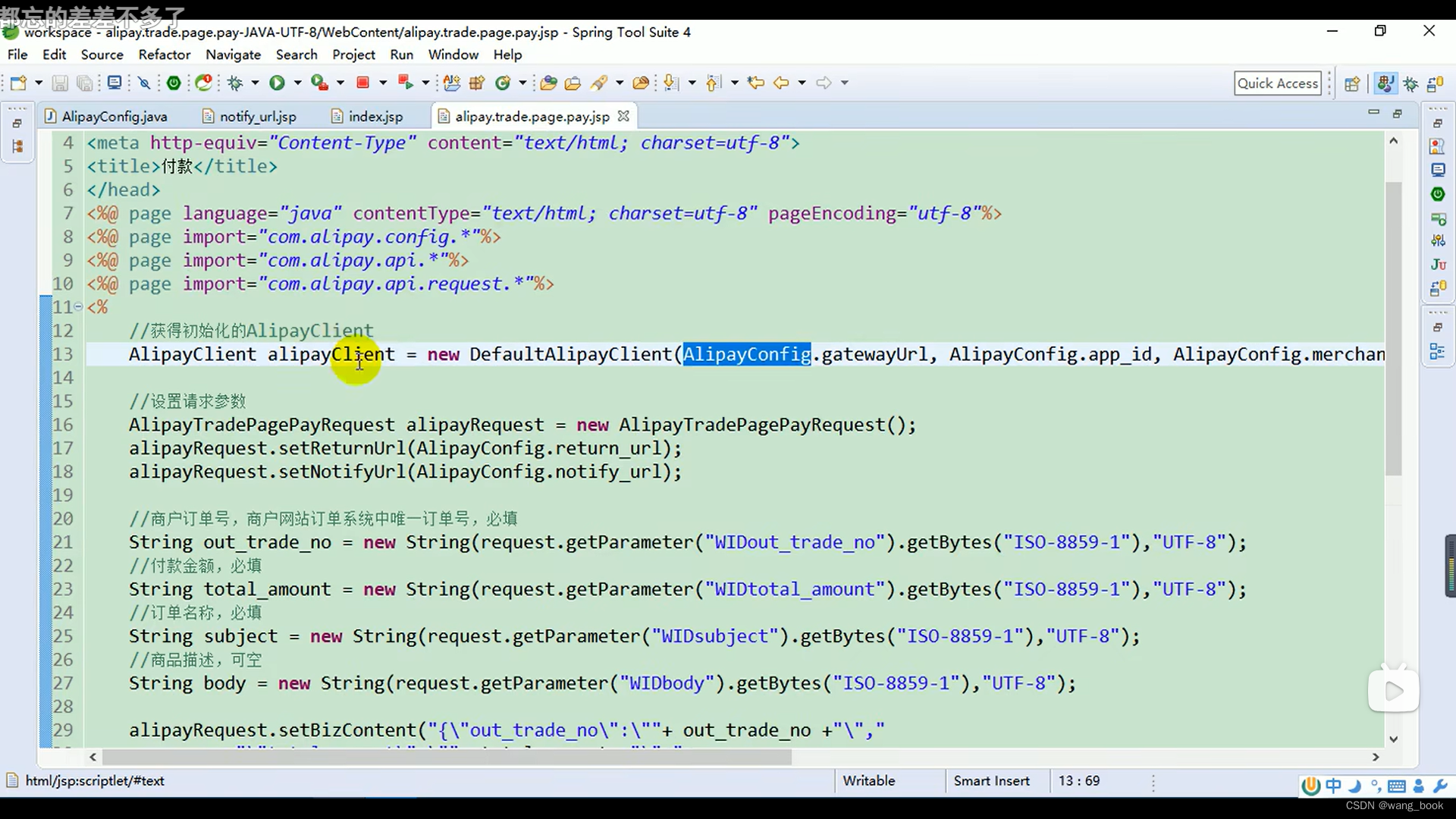Click the Save All toolbar icon
This screenshot has height=819, width=1456.
[84, 83]
